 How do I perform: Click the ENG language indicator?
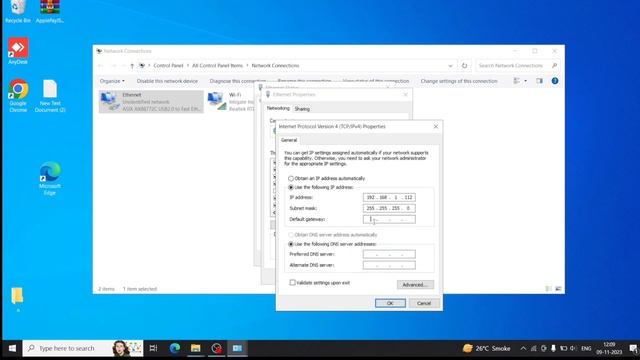(x=586, y=348)
